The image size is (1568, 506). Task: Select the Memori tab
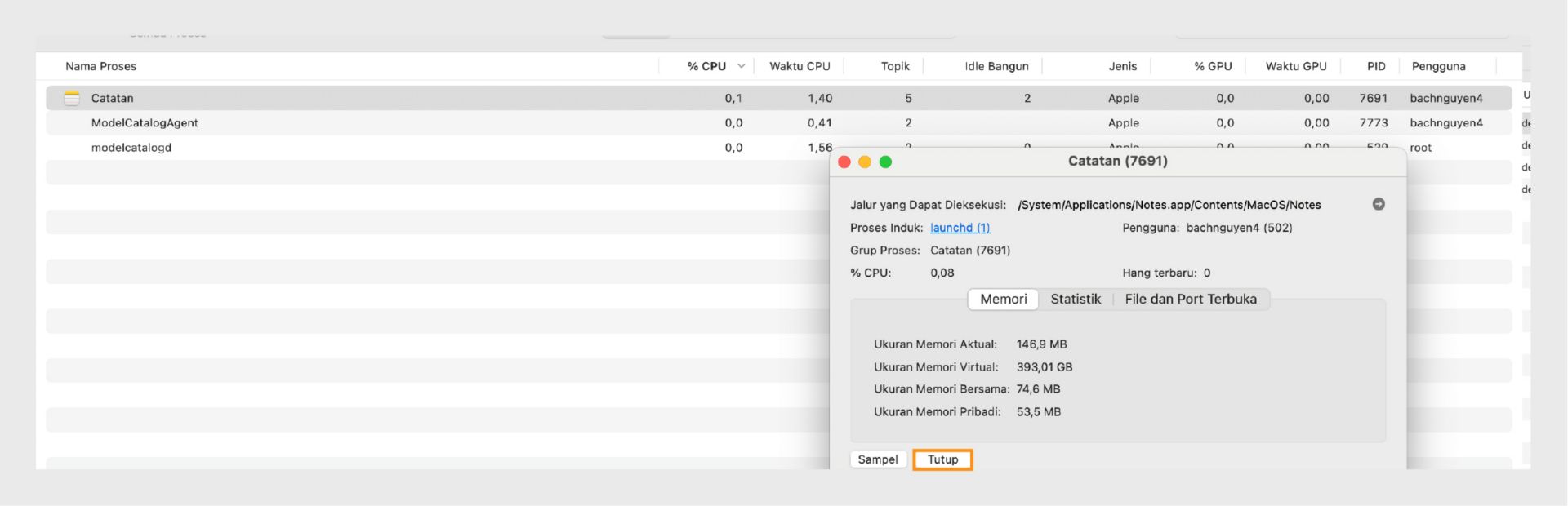(x=1003, y=299)
